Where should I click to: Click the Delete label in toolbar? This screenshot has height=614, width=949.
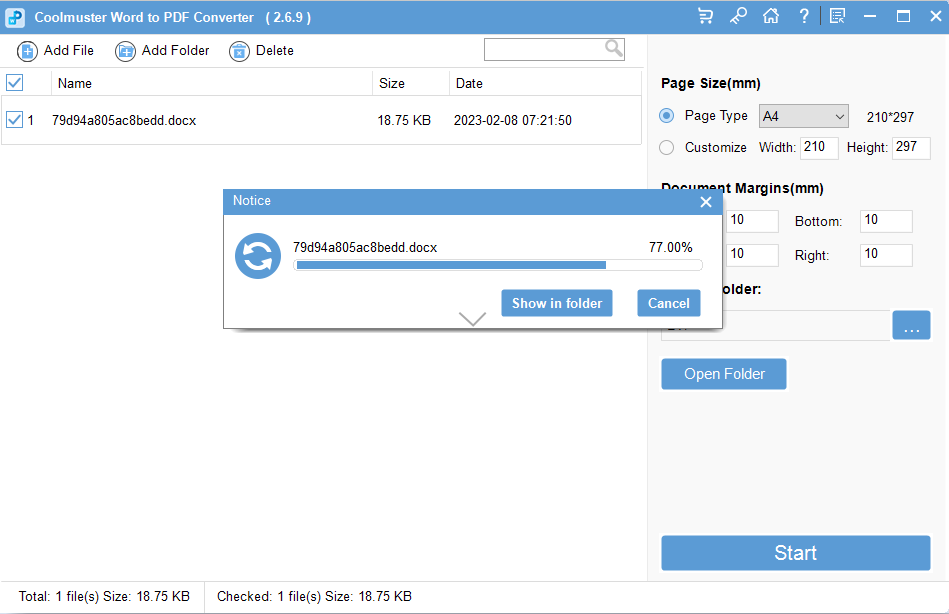tap(275, 51)
